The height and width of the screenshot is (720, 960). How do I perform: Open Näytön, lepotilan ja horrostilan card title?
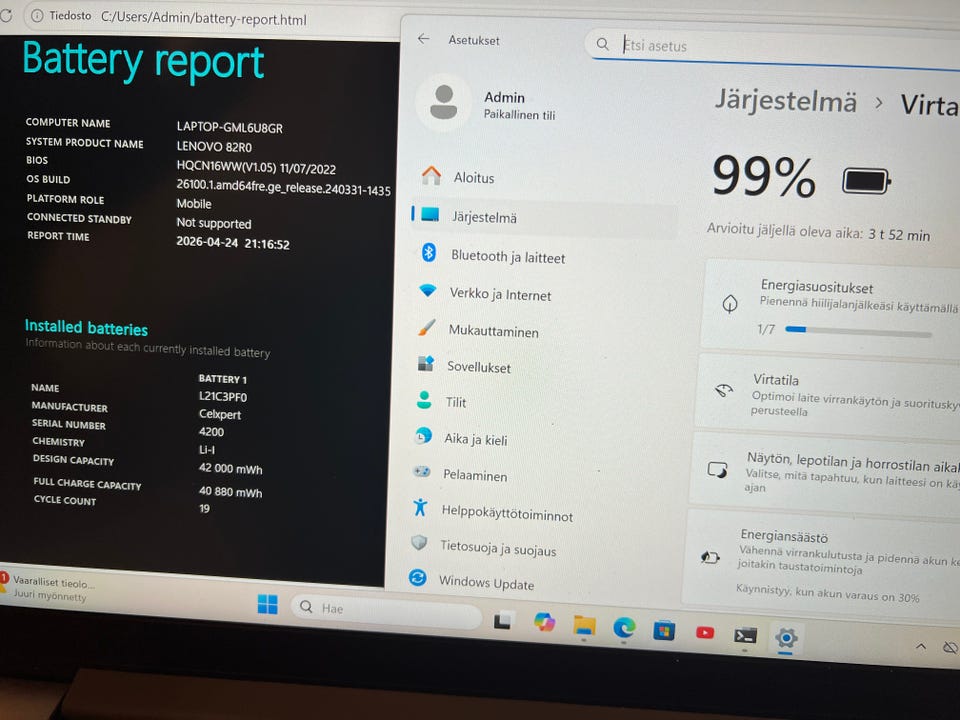pos(852,463)
